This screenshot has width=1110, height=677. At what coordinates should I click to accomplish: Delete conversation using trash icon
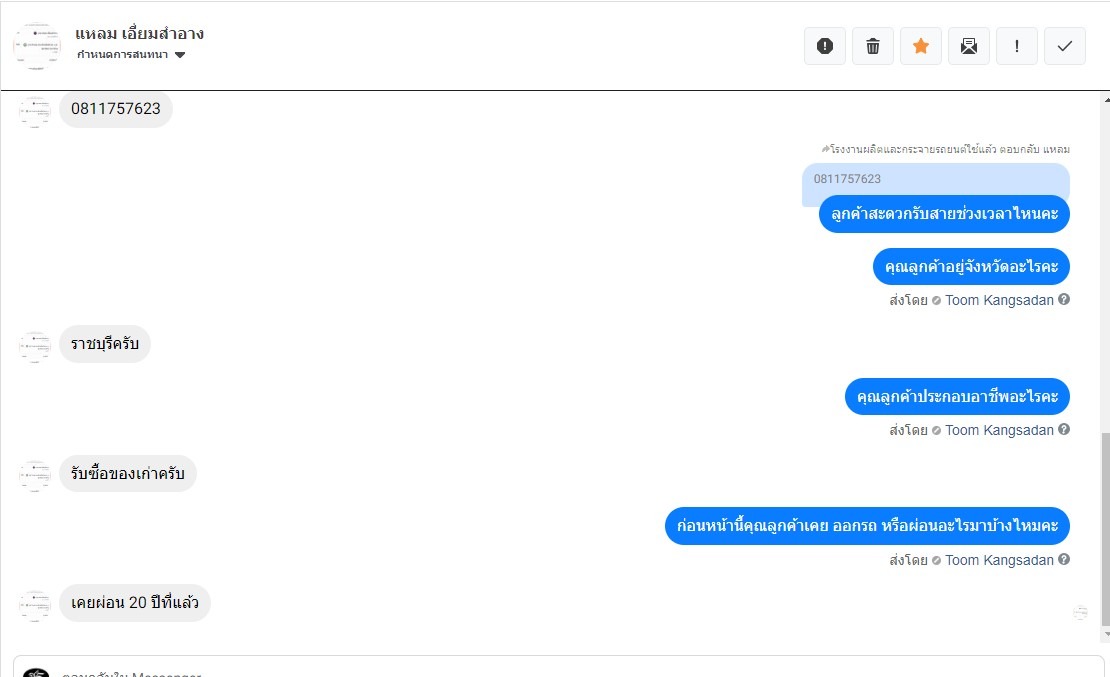click(873, 46)
